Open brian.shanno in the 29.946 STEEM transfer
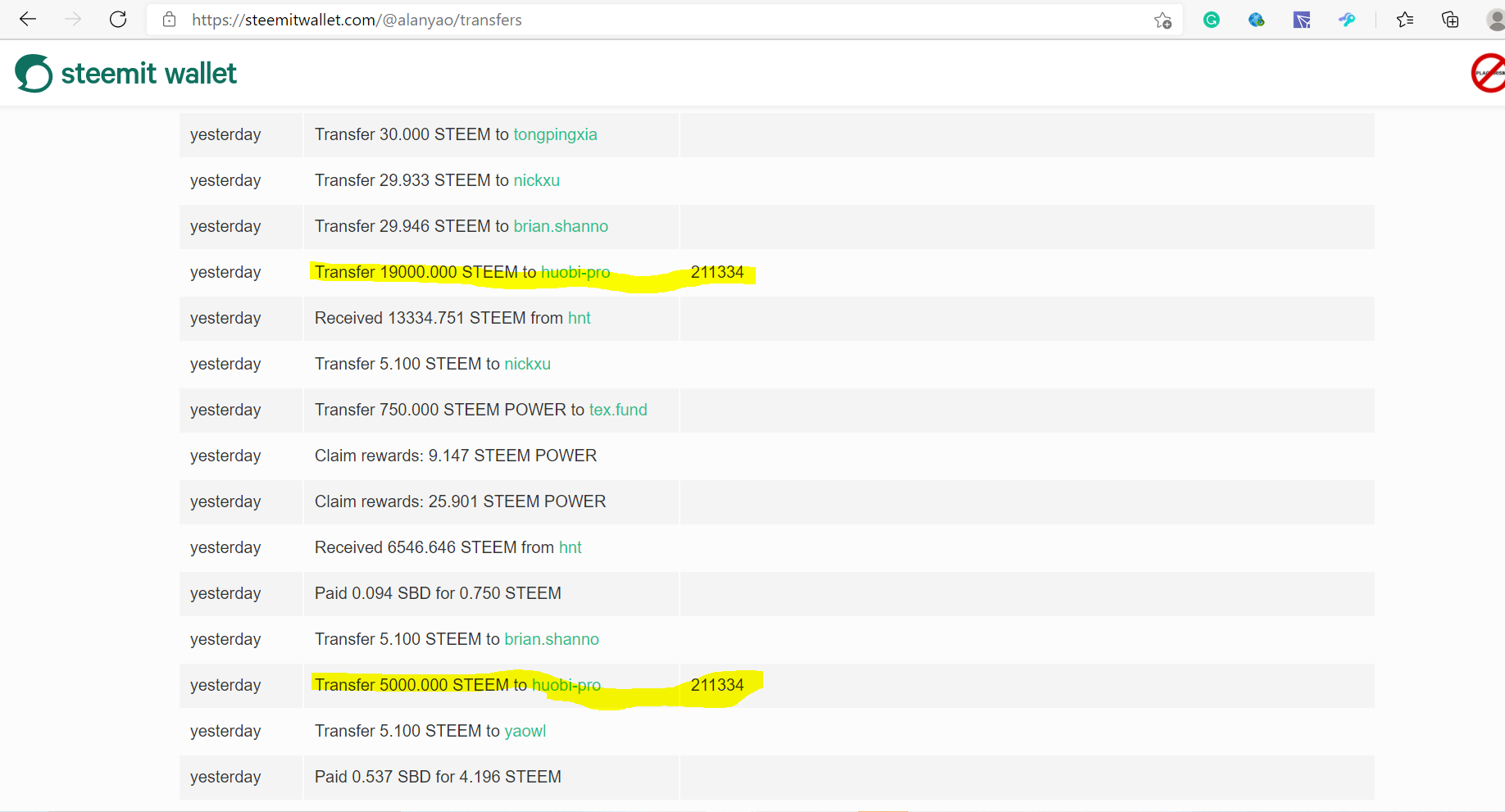 pyautogui.click(x=561, y=226)
